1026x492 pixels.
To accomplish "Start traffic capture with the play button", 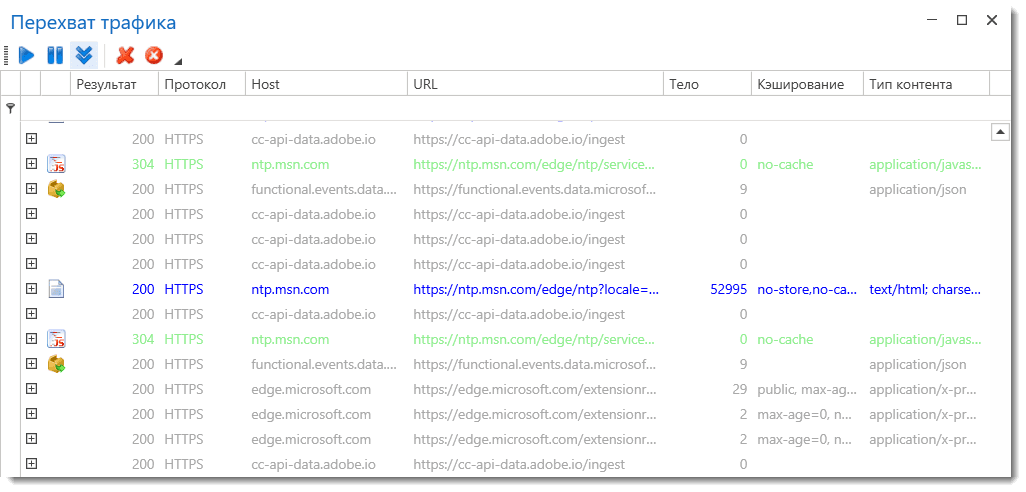I will click(x=27, y=55).
